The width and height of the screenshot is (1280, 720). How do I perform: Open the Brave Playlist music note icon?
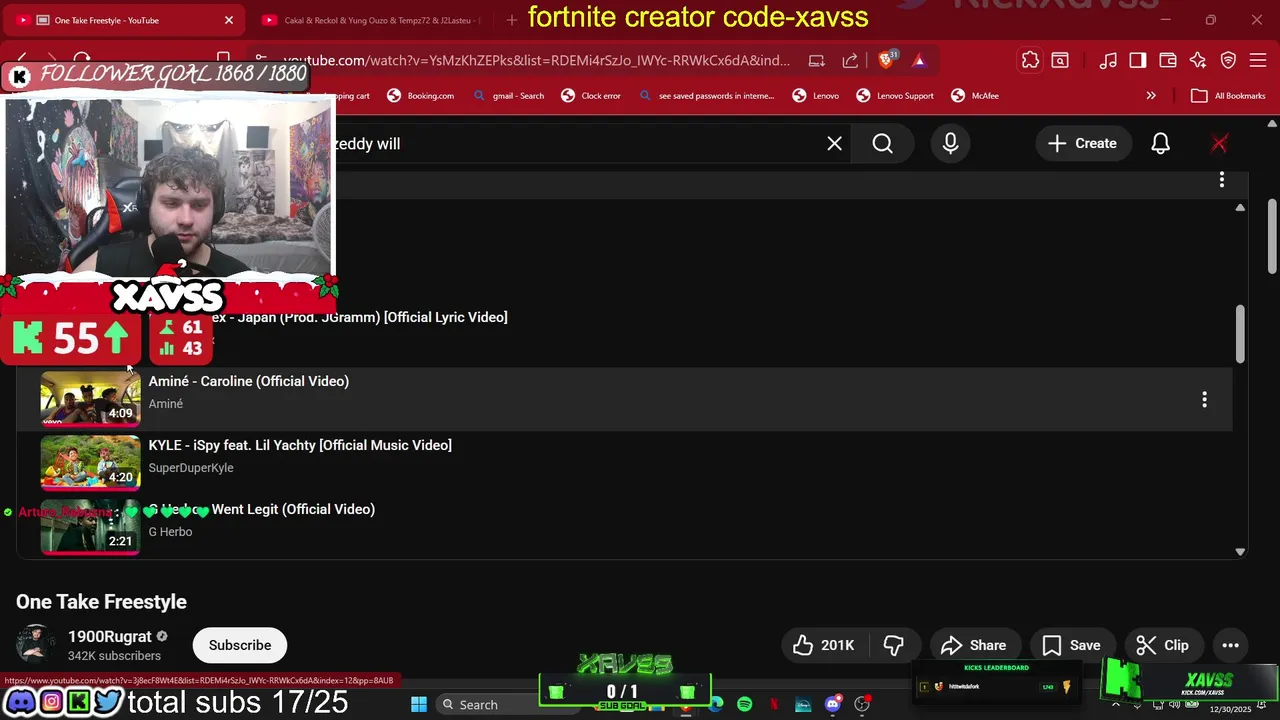coord(1108,60)
